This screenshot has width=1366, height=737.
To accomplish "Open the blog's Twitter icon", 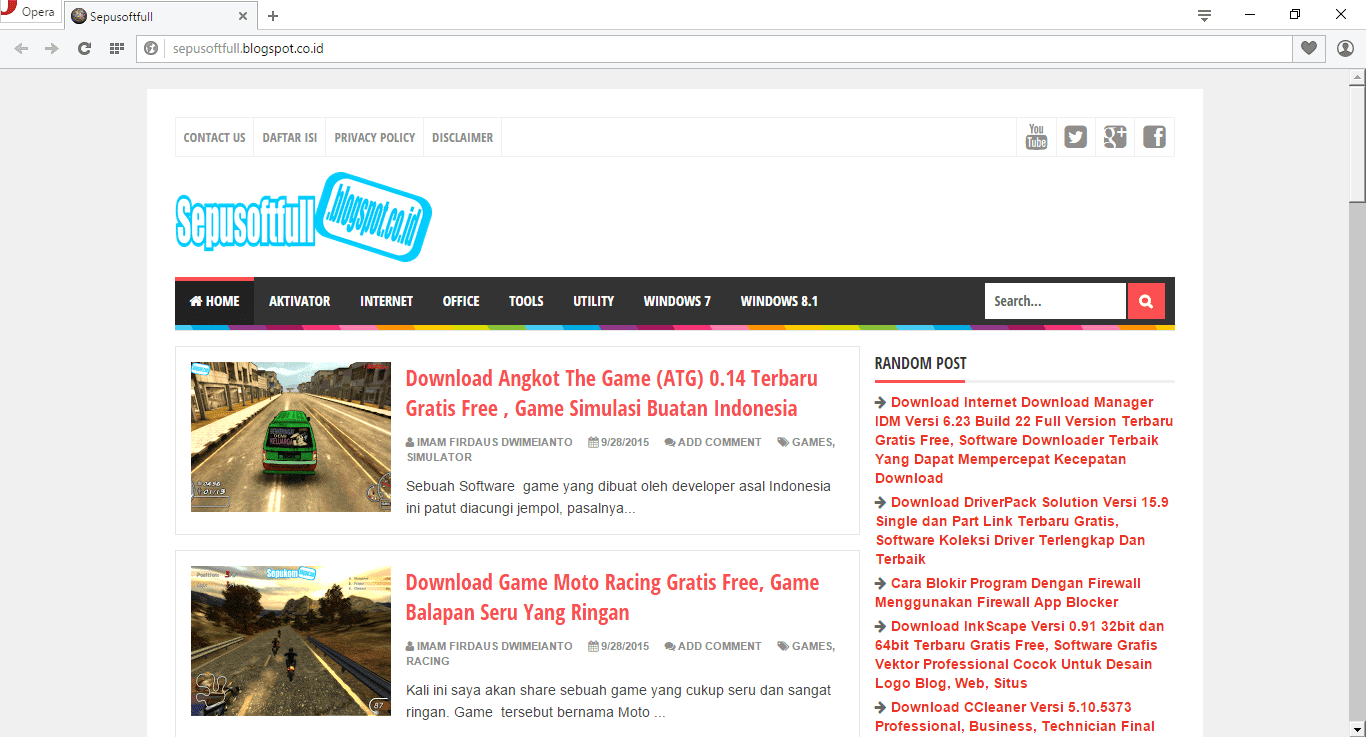I will pyautogui.click(x=1075, y=137).
